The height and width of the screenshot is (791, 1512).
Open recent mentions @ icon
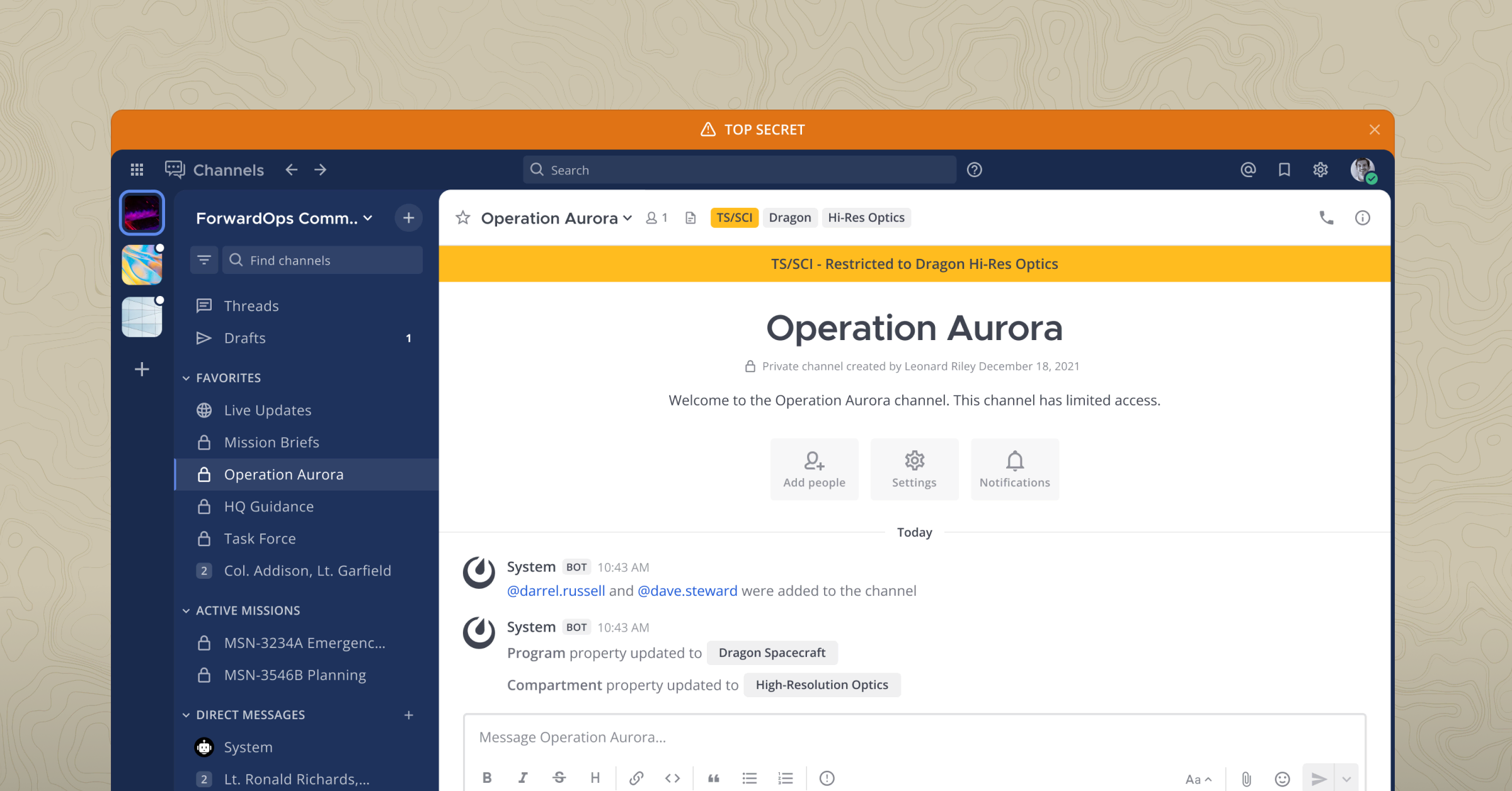[1248, 169]
